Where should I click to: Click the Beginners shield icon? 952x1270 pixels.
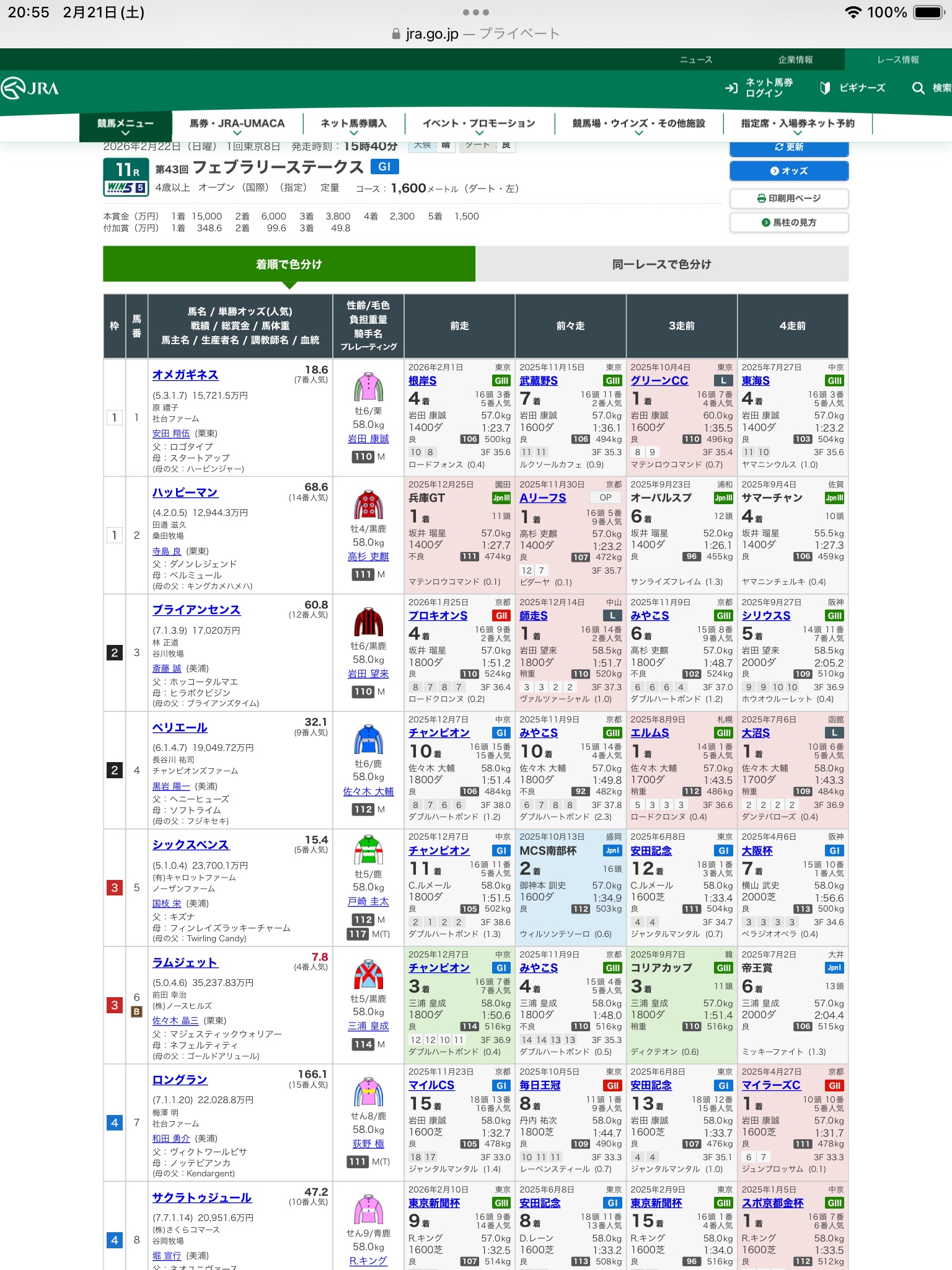[x=824, y=88]
